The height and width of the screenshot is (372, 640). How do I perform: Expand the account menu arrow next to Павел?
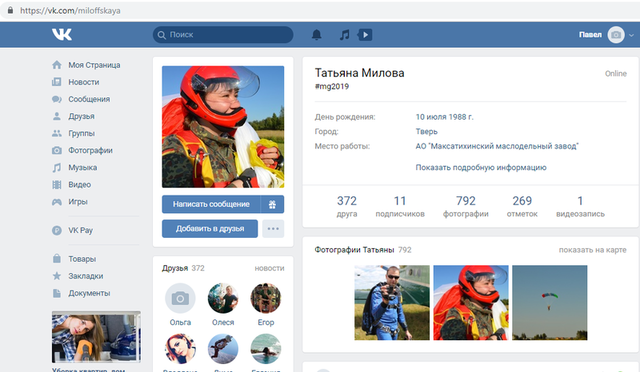(631, 35)
